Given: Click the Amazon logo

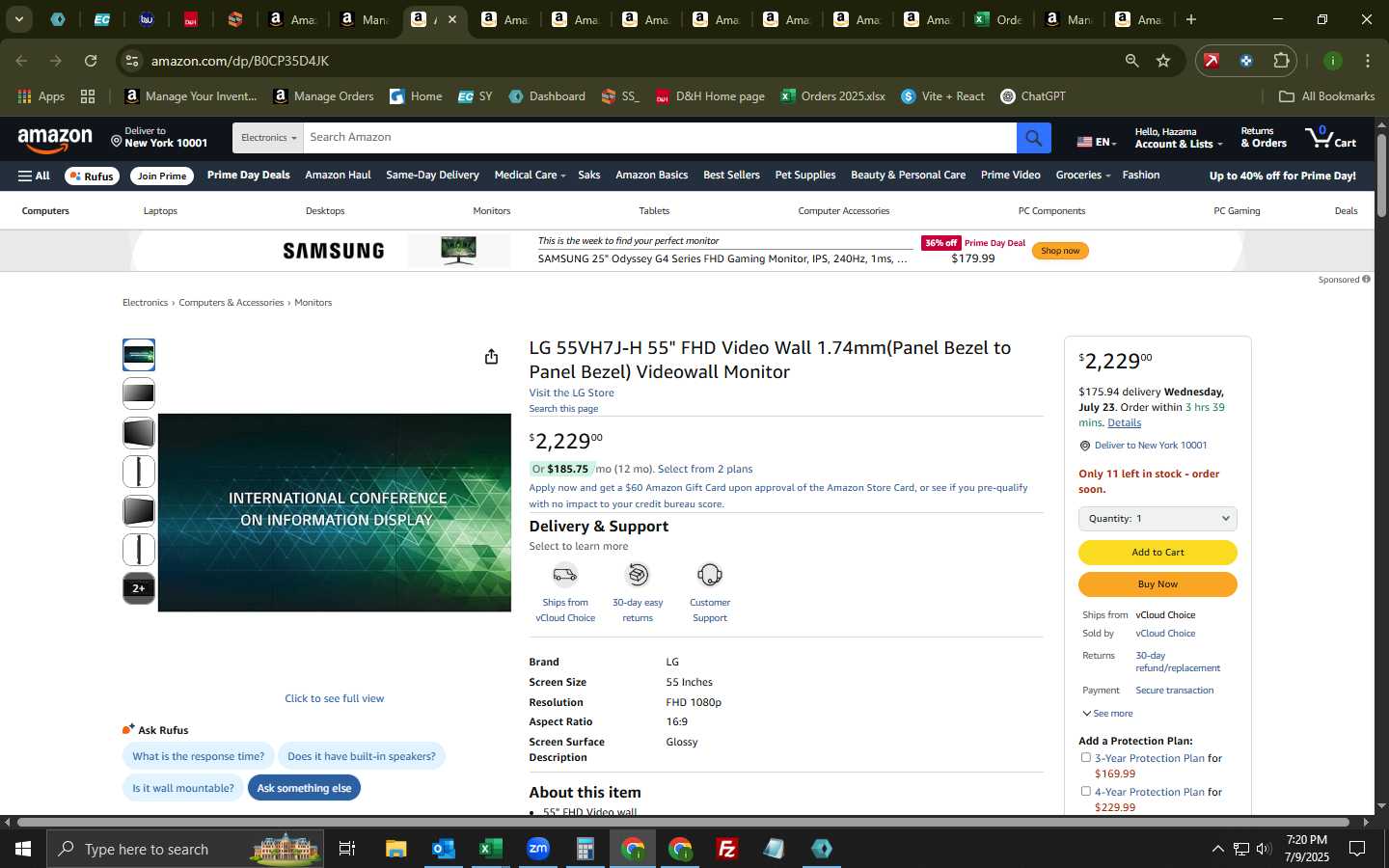Looking at the screenshot, I should coord(55,140).
